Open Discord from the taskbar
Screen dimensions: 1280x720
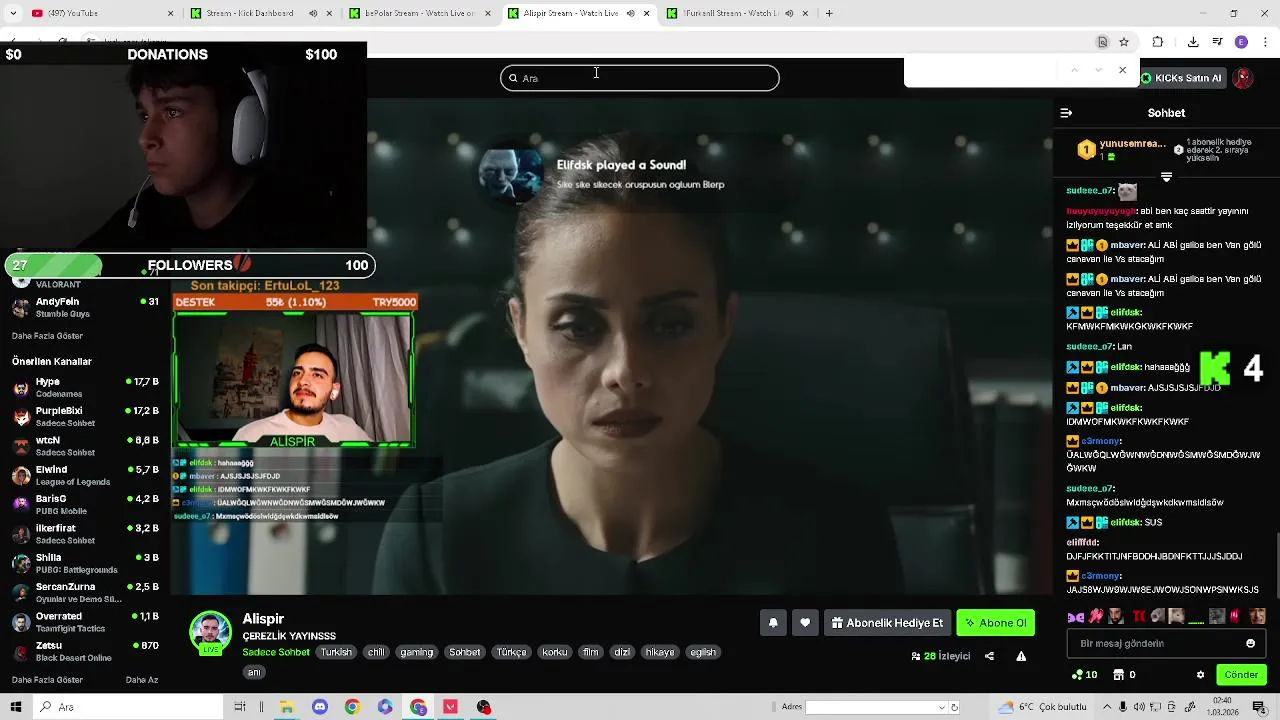point(320,707)
